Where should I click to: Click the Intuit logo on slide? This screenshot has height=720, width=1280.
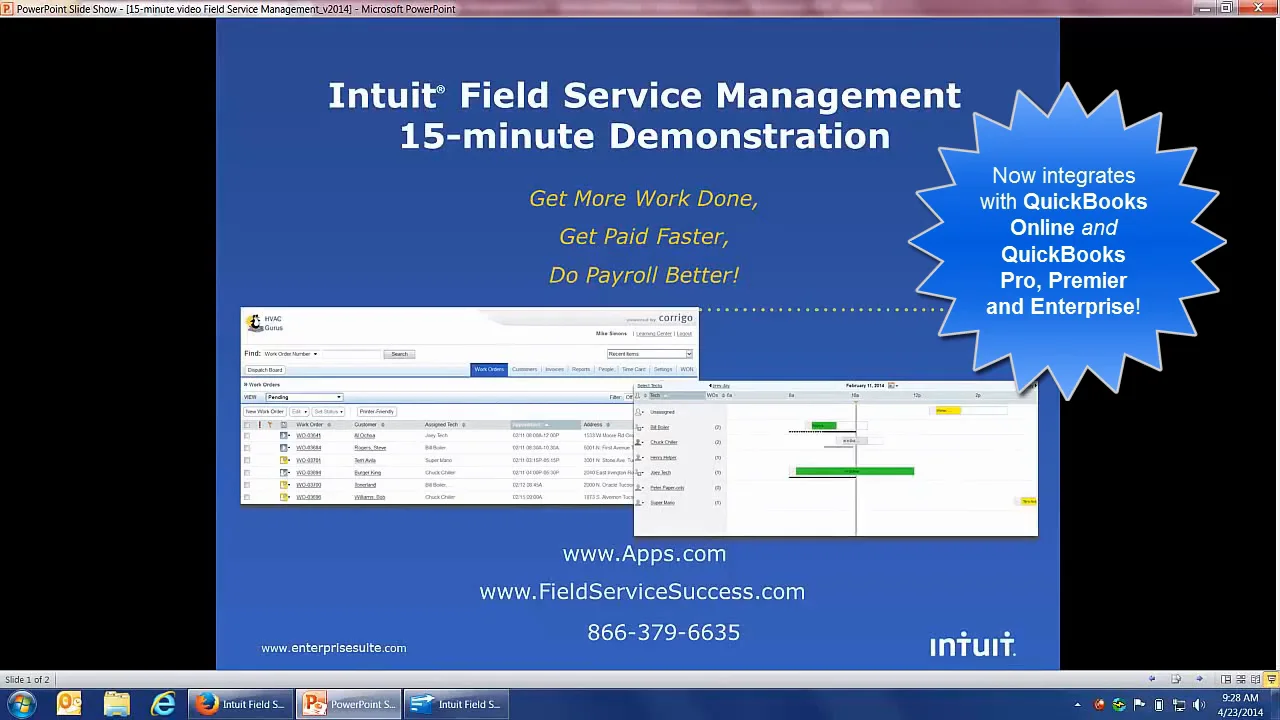tap(973, 645)
